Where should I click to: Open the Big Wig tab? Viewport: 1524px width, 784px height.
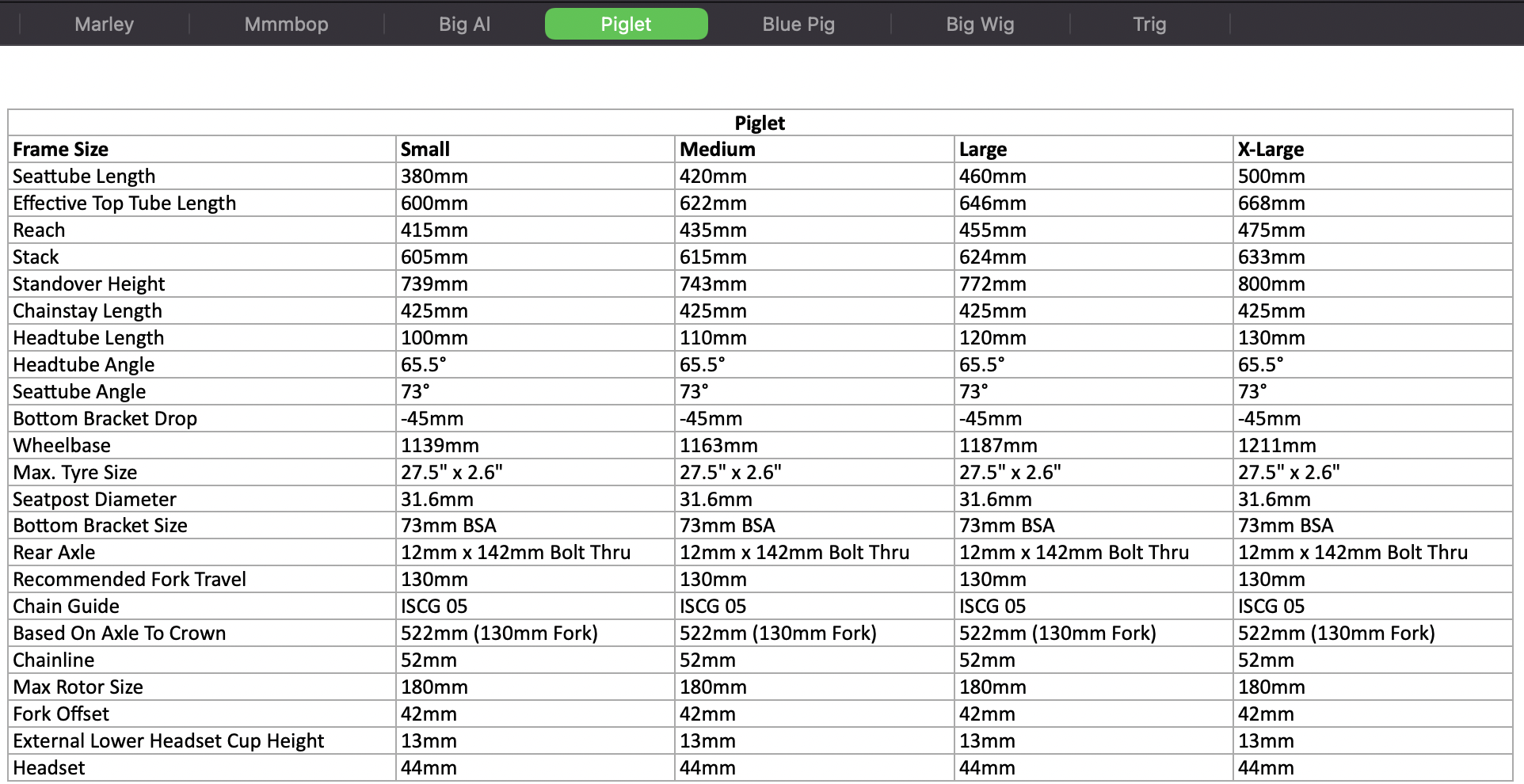point(980,24)
